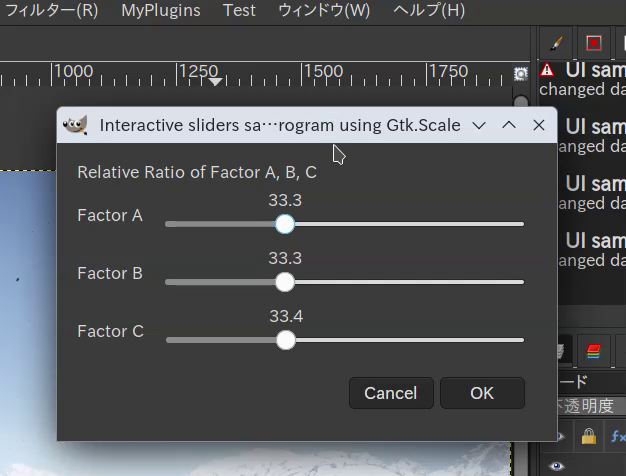
Task: Click the GIMP Wilber icon in the dialog title
Action: tap(75, 125)
